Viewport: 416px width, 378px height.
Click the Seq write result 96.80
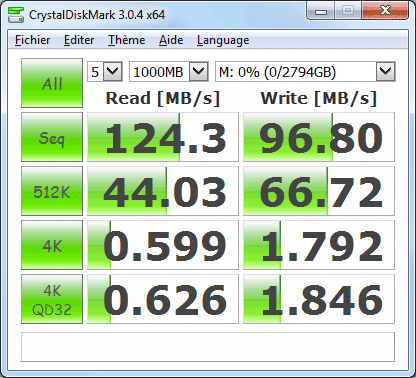point(319,137)
